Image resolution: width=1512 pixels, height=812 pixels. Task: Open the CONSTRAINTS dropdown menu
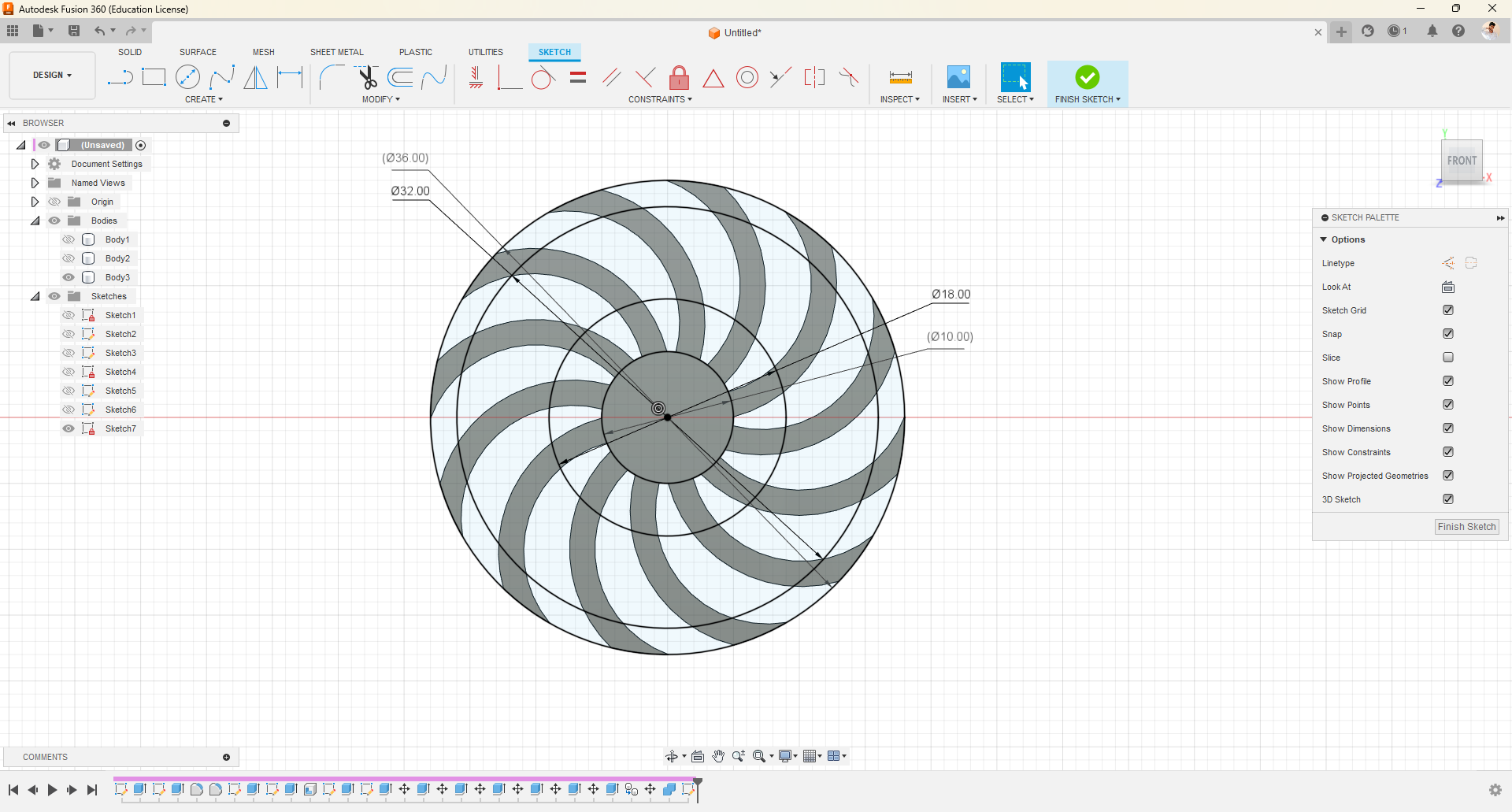tap(660, 99)
